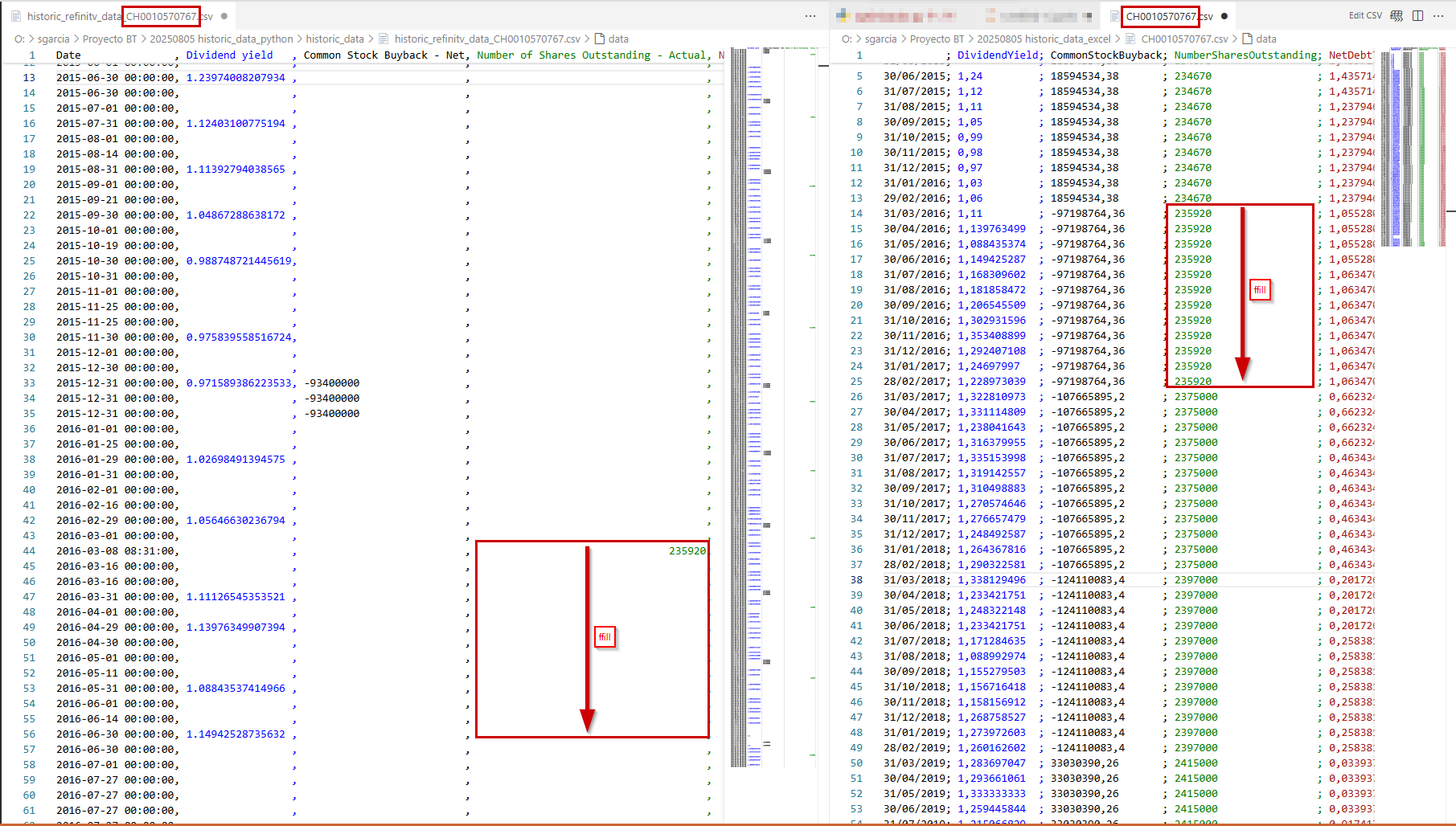Click 'Date' header in left file
Viewport: 1456px width, 826px height.
coord(68,55)
